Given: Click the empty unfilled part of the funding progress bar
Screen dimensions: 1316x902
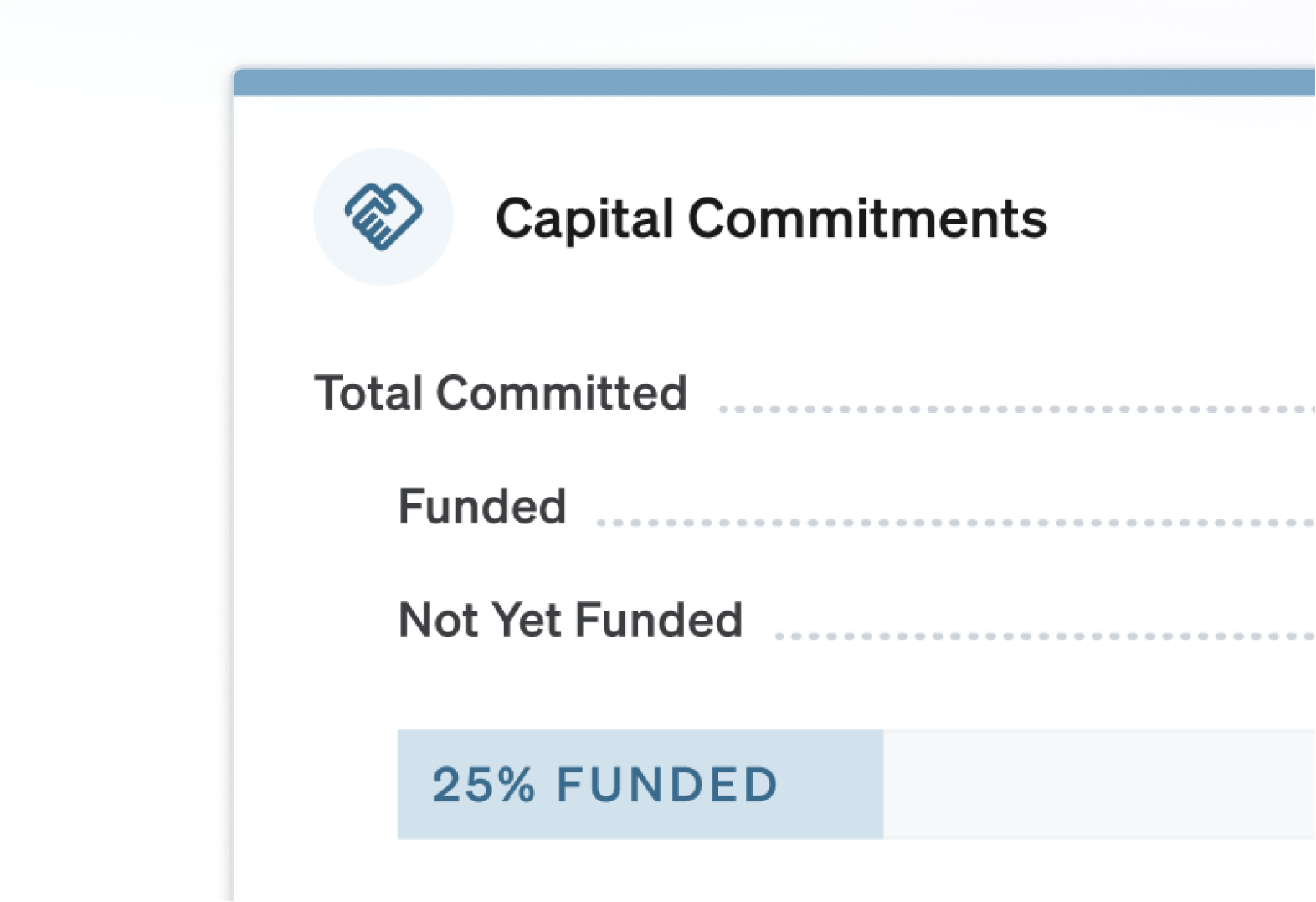Looking at the screenshot, I should [x=1099, y=785].
